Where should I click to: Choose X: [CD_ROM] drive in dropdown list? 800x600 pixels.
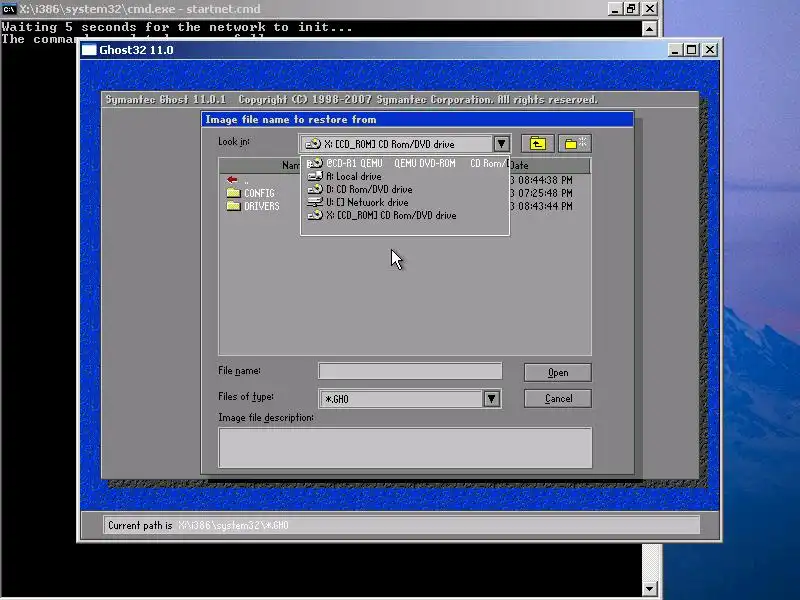(x=406, y=215)
